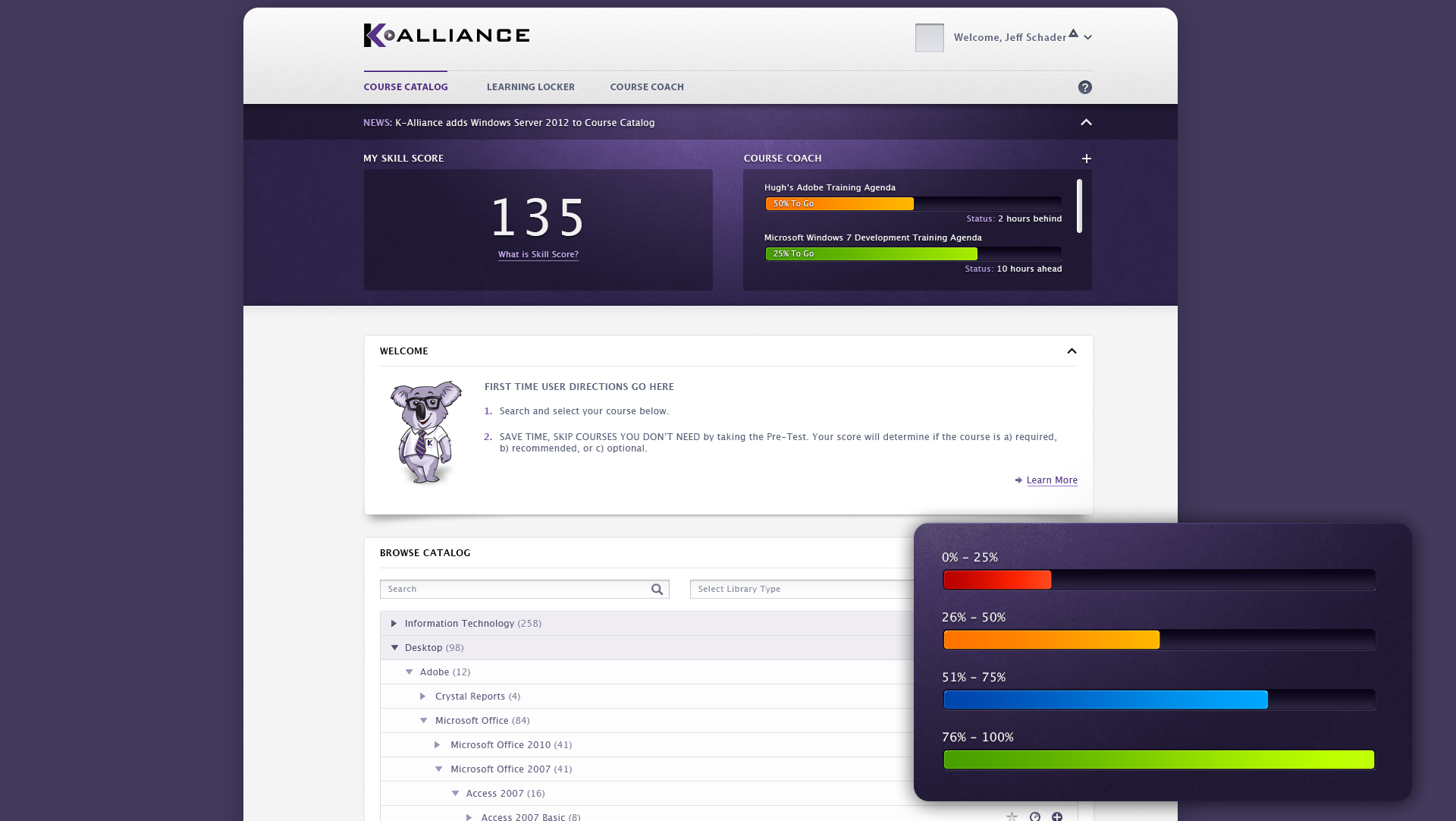
Task: Click the First Time User Directions heading
Action: click(579, 387)
